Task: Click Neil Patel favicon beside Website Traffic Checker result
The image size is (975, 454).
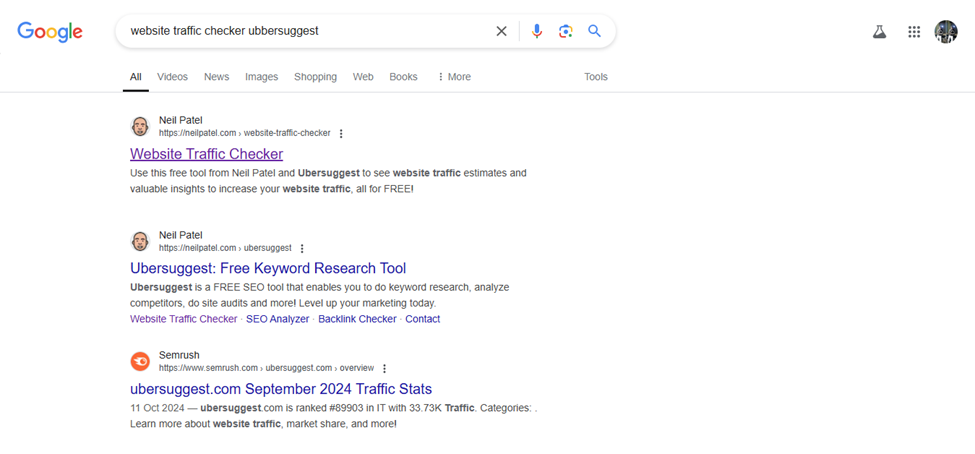Action: coord(141,126)
